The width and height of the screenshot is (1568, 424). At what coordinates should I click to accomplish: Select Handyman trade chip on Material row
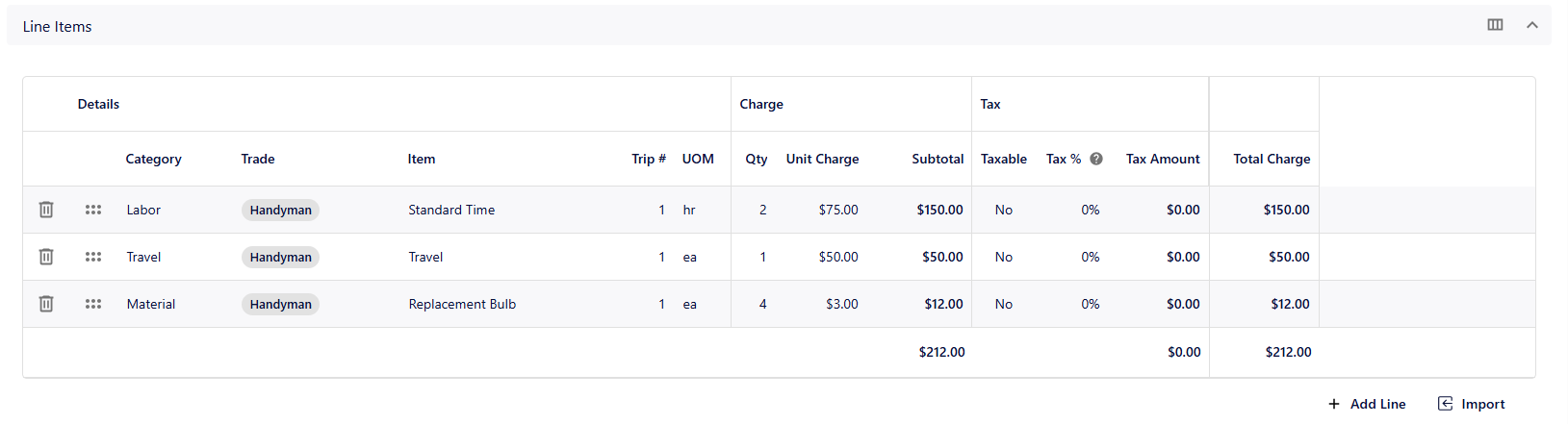[x=280, y=304]
